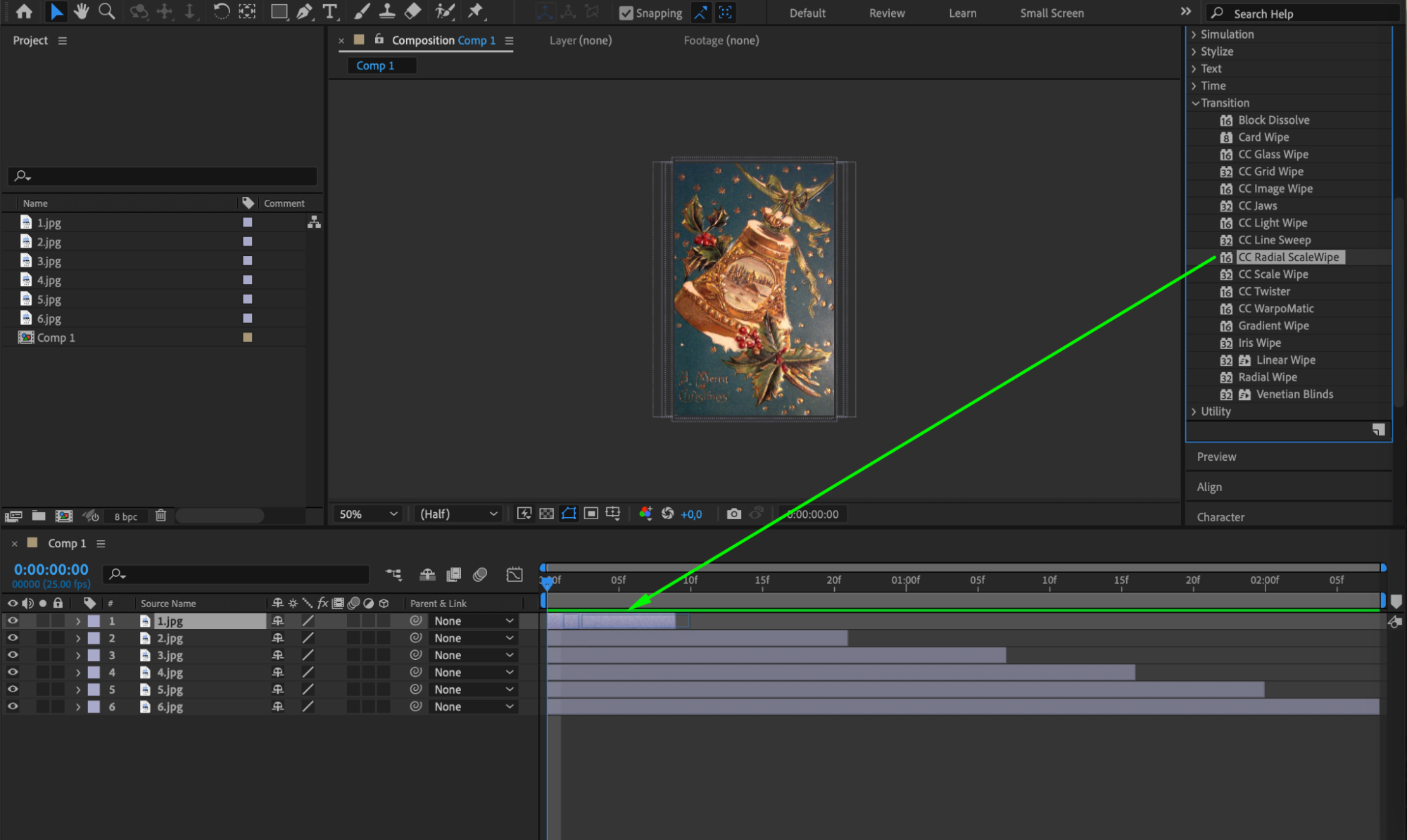Switch to the Review workspace

click(886, 13)
